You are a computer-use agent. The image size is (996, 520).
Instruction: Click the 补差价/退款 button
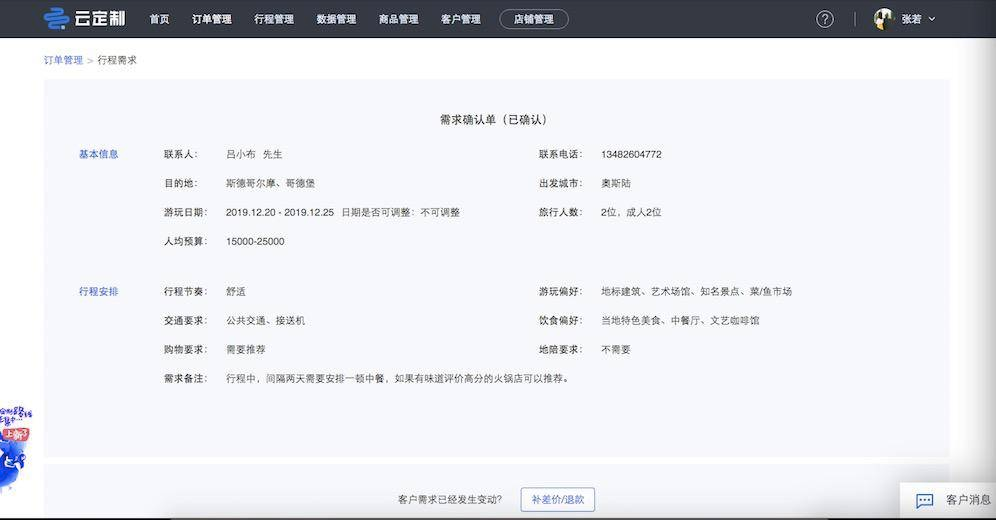tap(557, 499)
